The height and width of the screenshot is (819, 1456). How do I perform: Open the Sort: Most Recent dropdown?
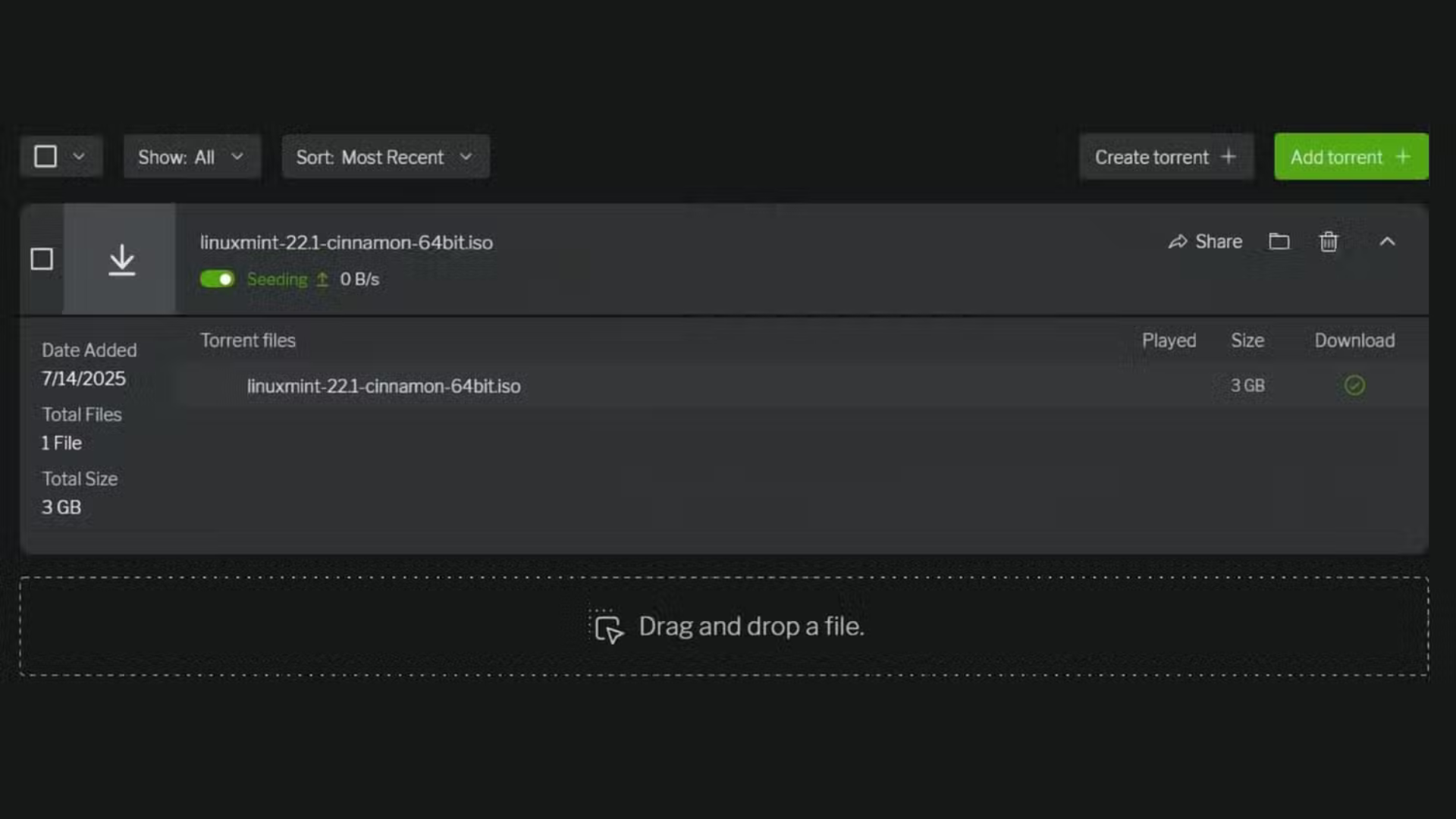coord(385,157)
